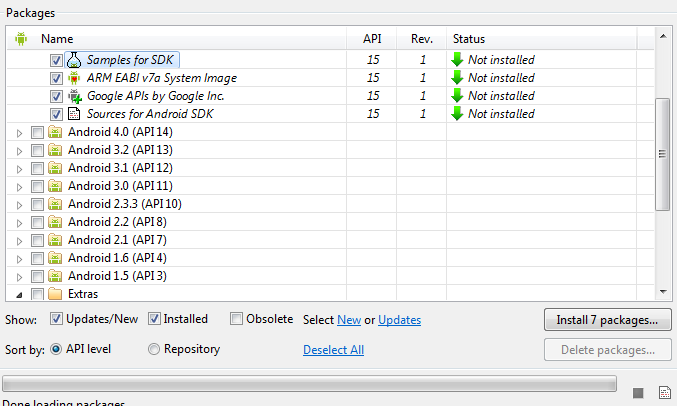
Task: Click the Delete packages button
Action: click(607, 350)
